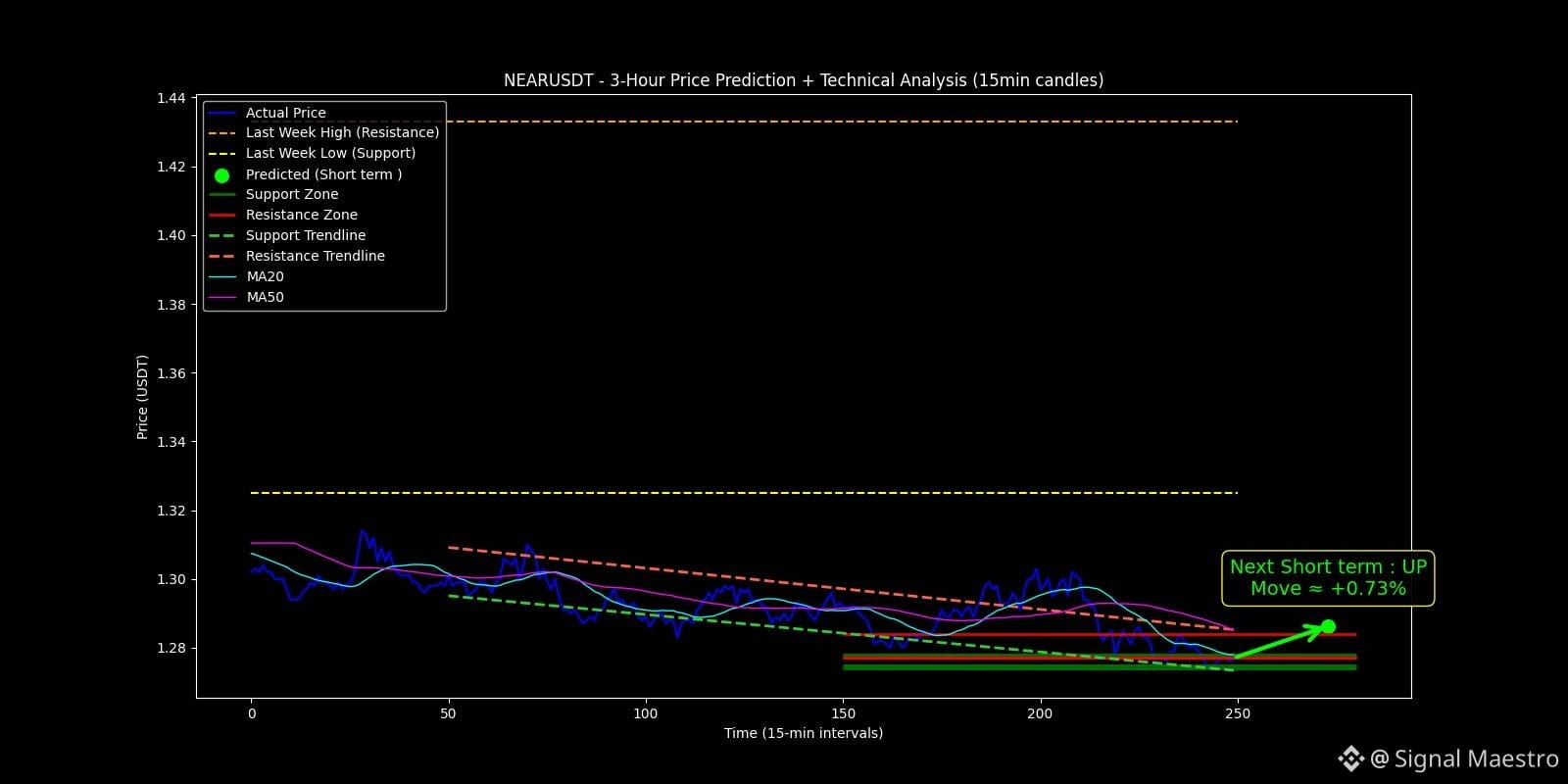Click the 1.40 y-axis tick label
This screenshot has height=784, width=1568.
click(x=171, y=235)
